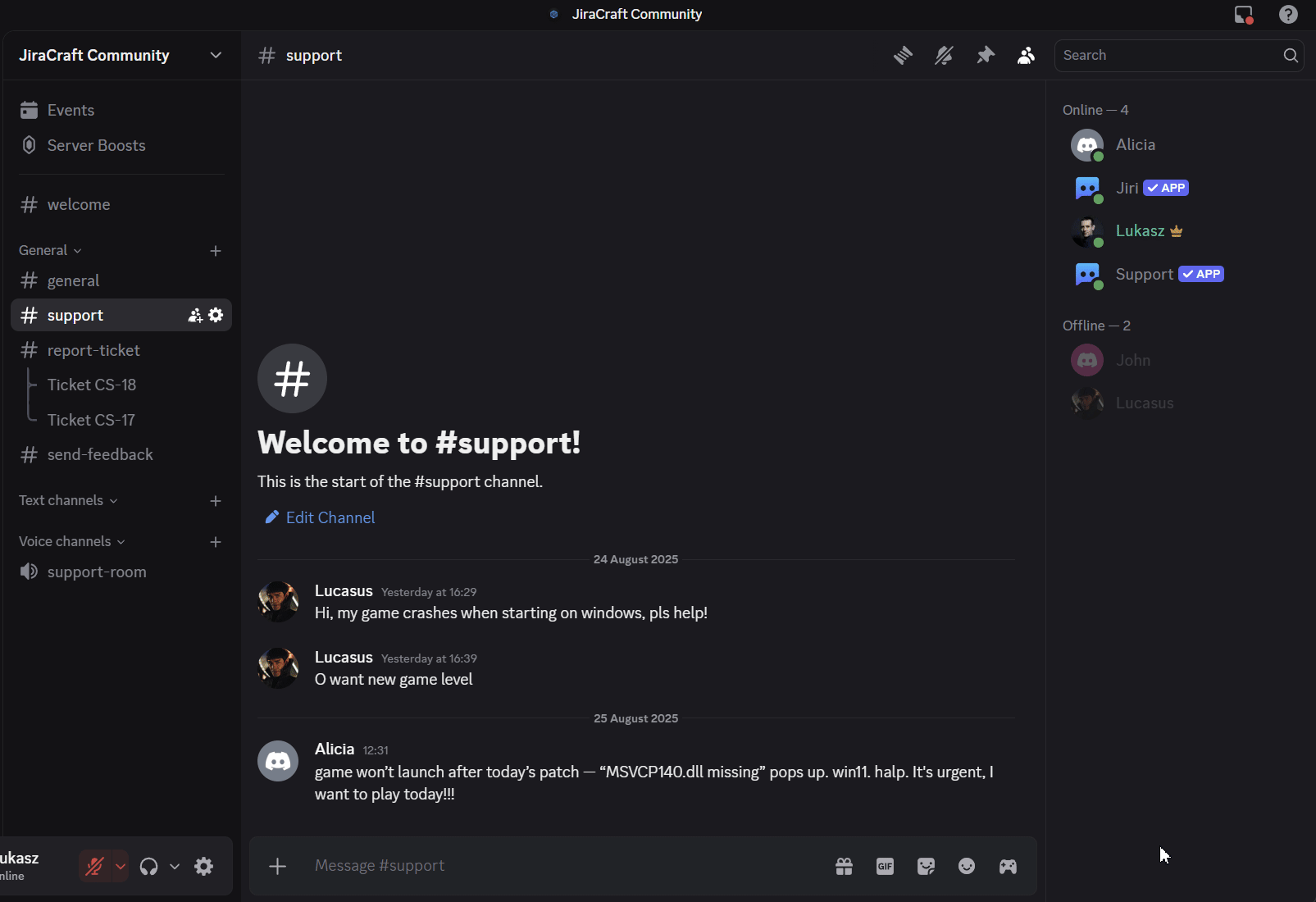The image size is (1316, 902).
Task: Click the support channel header name
Action: (x=313, y=55)
